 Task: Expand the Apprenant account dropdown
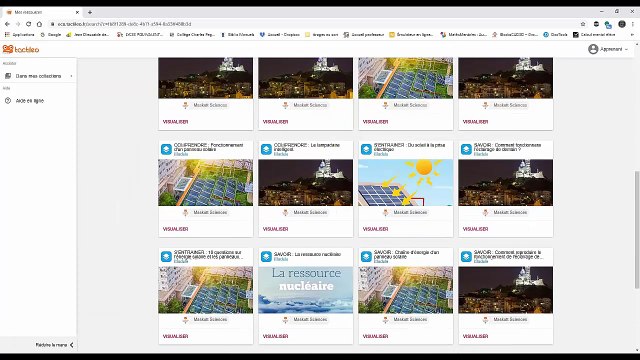[x=626, y=49]
